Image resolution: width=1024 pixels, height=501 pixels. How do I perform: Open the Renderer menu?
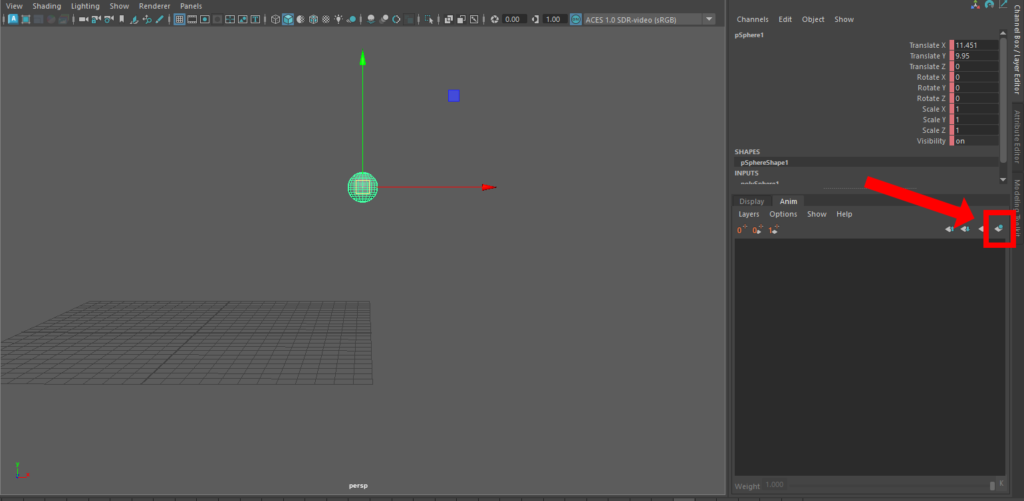pyautogui.click(x=154, y=6)
